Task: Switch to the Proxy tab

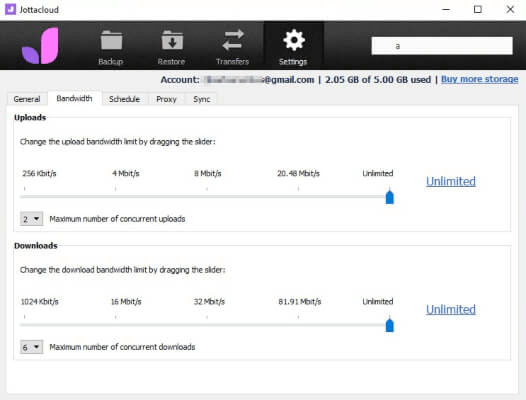Action: pos(166,99)
